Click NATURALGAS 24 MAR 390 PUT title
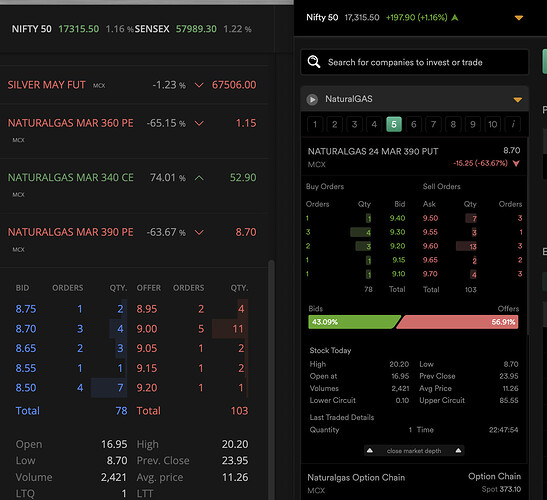Viewport: 547px width, 500px height. point(373,151)
